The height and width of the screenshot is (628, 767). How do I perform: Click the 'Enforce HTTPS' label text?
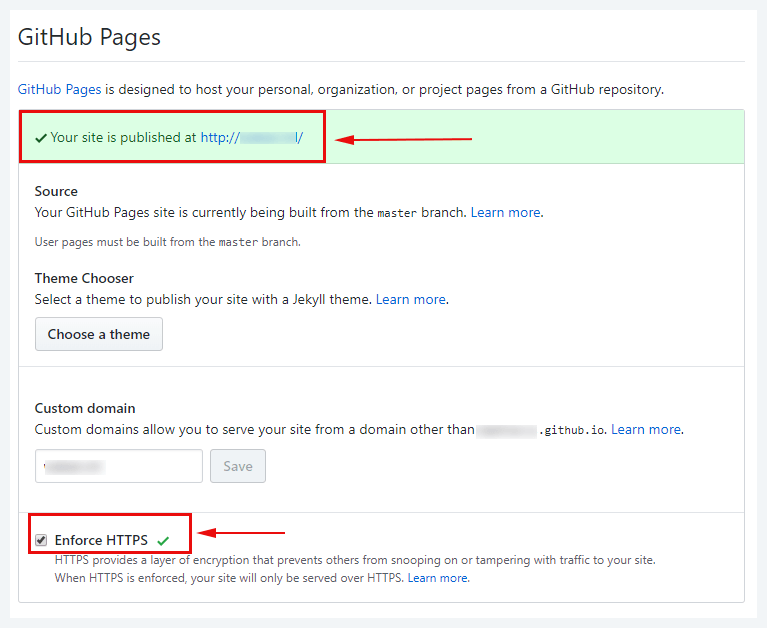coord(101,540)
